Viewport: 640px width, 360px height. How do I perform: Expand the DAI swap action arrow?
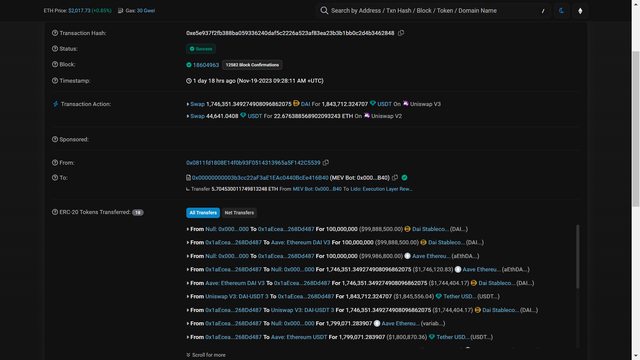click(188, 104)
